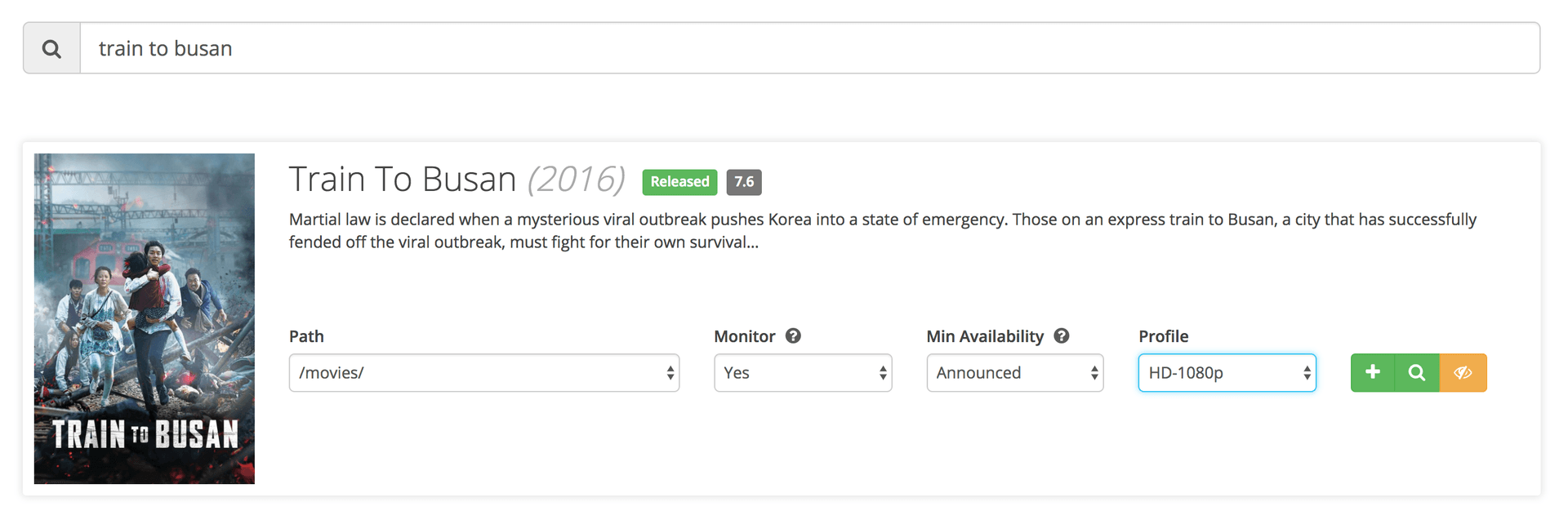Click the orange crossed-eye exclude button

point(1463,373)
